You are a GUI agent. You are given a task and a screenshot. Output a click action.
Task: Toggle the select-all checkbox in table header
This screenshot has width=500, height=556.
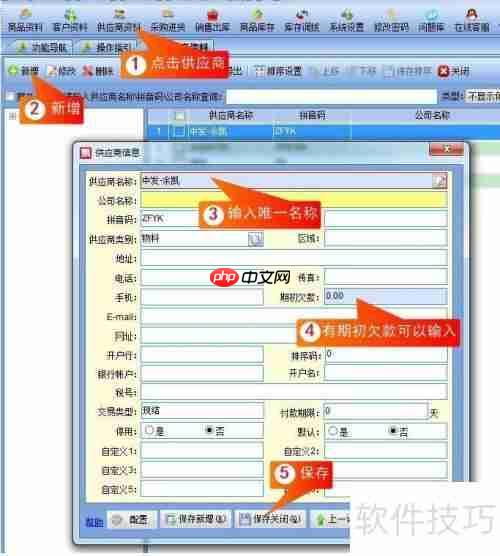(179, 116)
